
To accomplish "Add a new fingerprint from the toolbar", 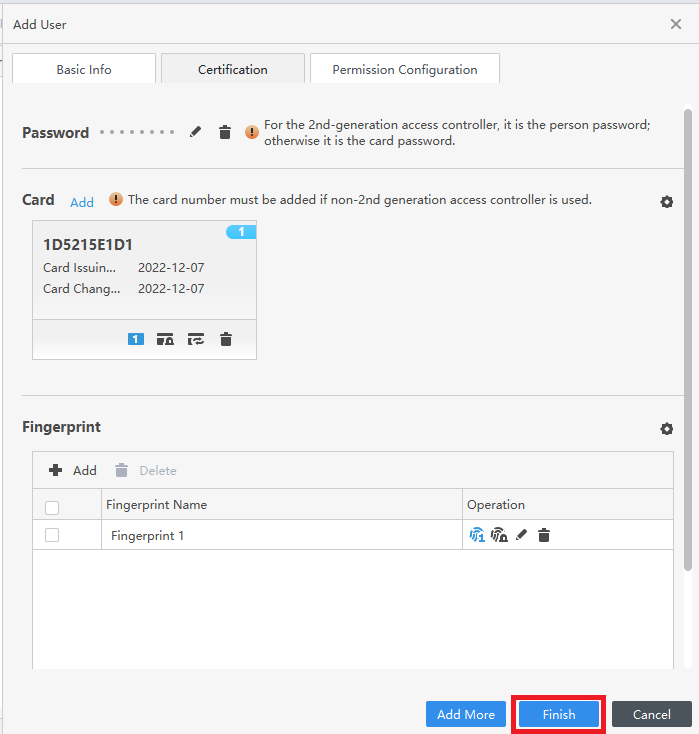I will pyautogui.click(x=73, y=470).
